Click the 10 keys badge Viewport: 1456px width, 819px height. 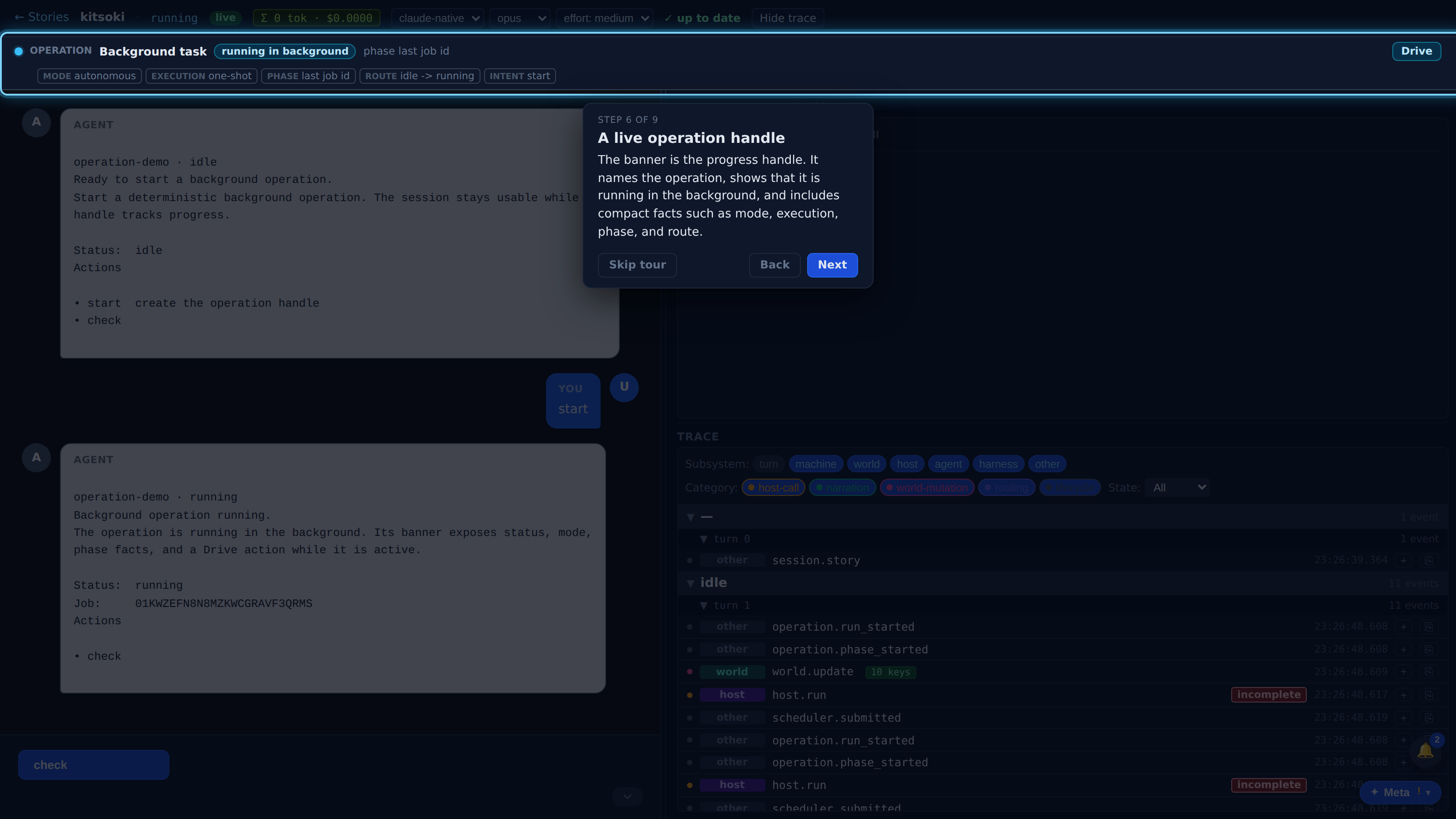(890, 672)
